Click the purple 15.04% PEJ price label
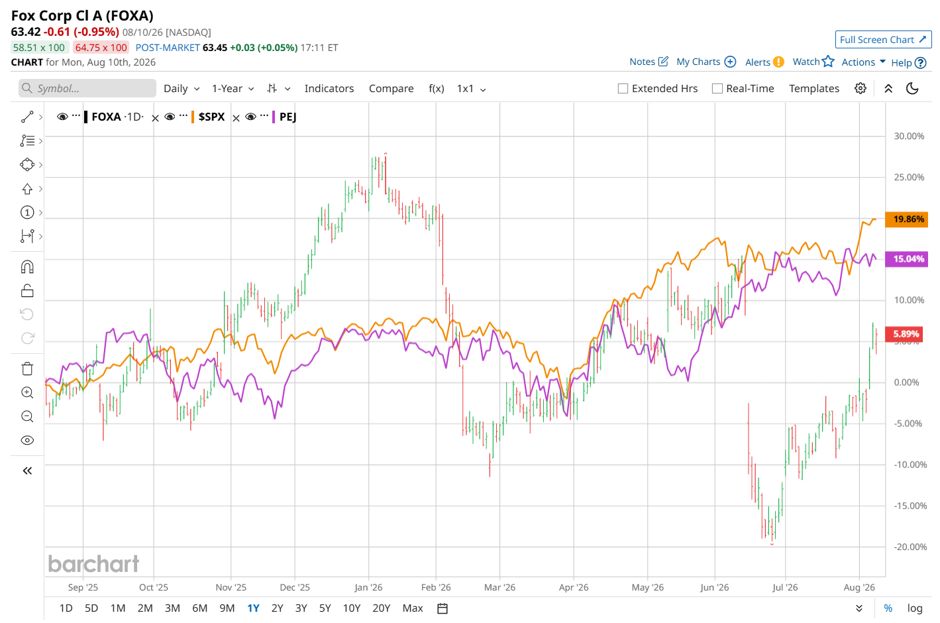 click(x=906, y=259)
